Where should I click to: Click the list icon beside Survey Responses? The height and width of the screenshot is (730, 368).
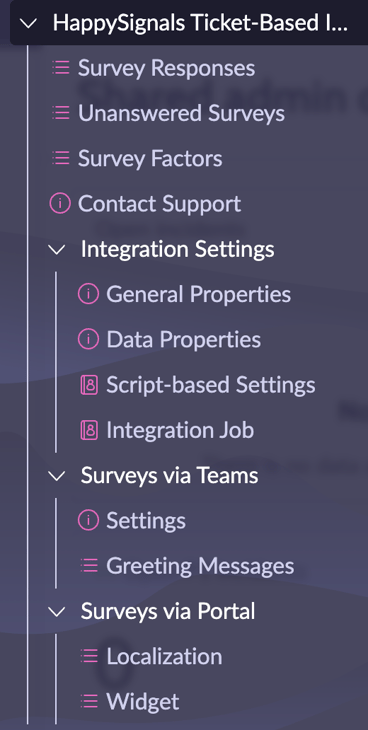[61, 68]
